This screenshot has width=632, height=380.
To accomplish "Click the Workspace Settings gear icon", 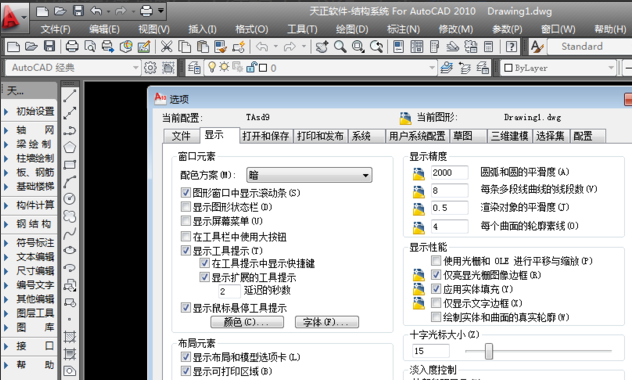I will 150,68.
